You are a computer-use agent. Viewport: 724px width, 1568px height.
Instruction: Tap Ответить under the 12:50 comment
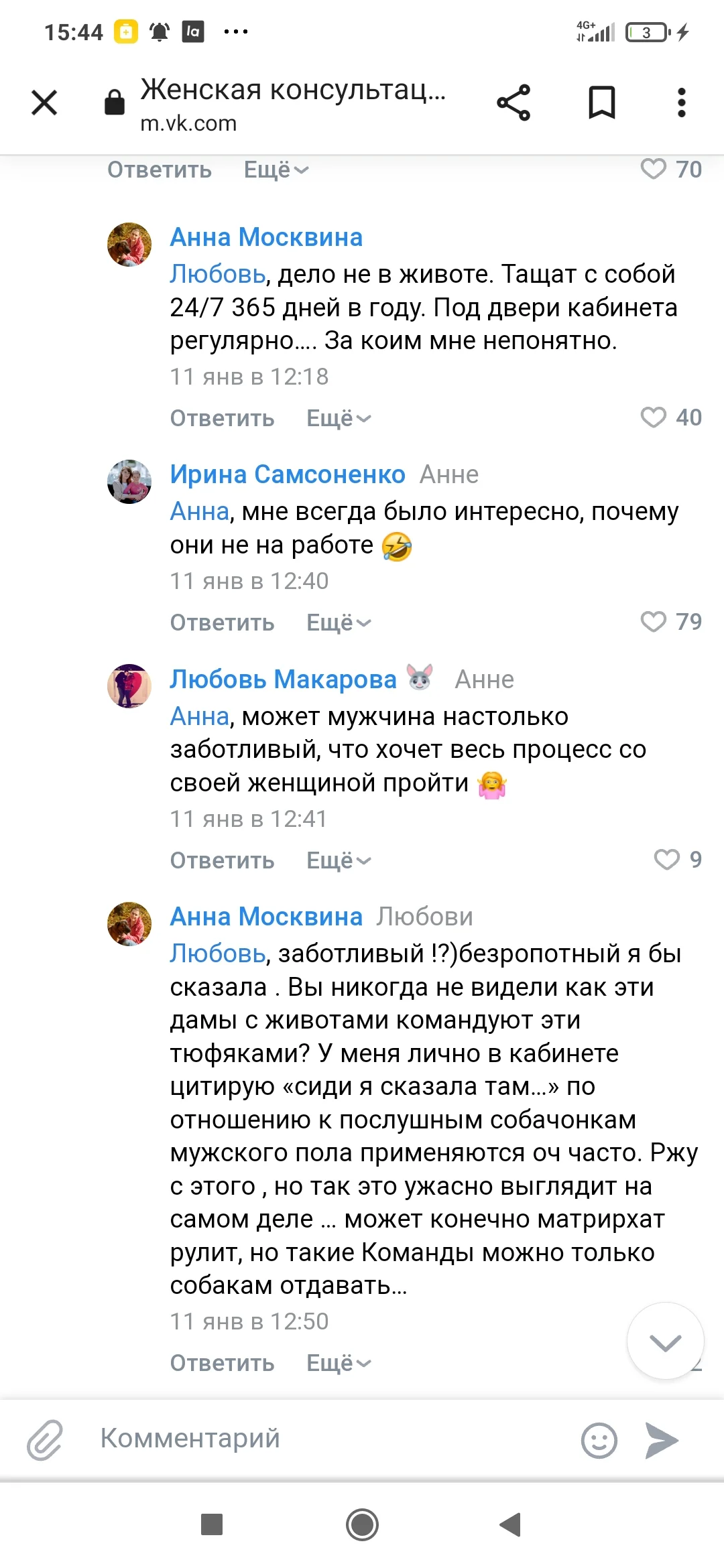click(222, 1364)
